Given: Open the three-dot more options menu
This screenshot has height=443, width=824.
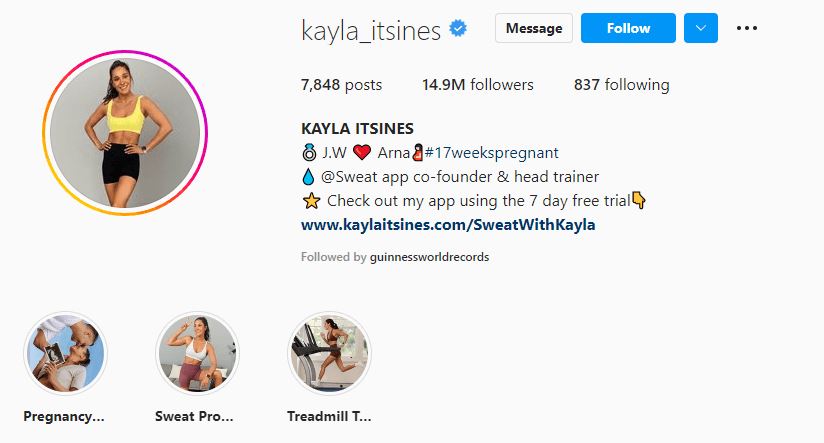Looking at the screenshot, I should tap(747, 28).
